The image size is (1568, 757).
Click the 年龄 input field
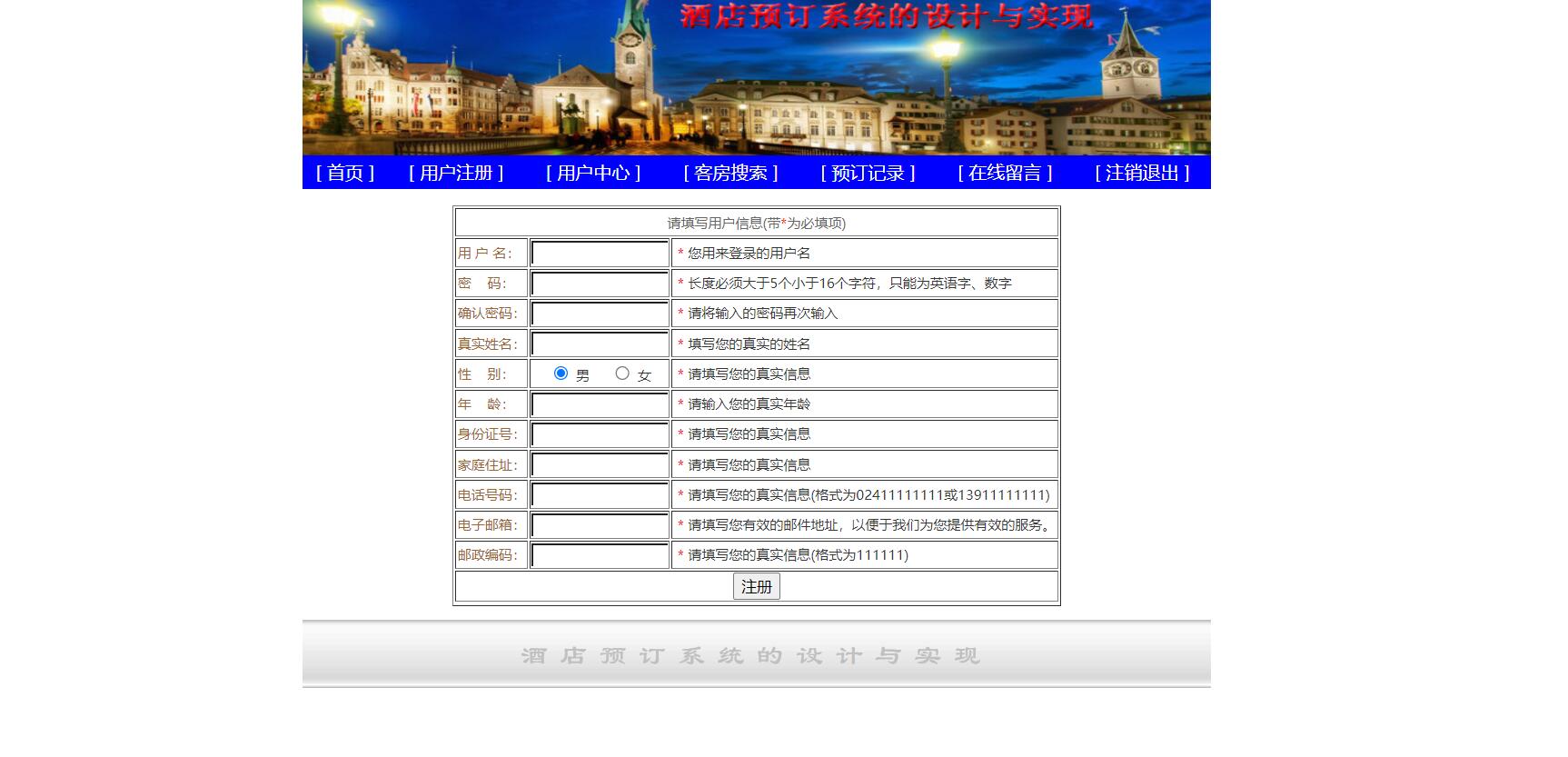(x=600, y=404)
